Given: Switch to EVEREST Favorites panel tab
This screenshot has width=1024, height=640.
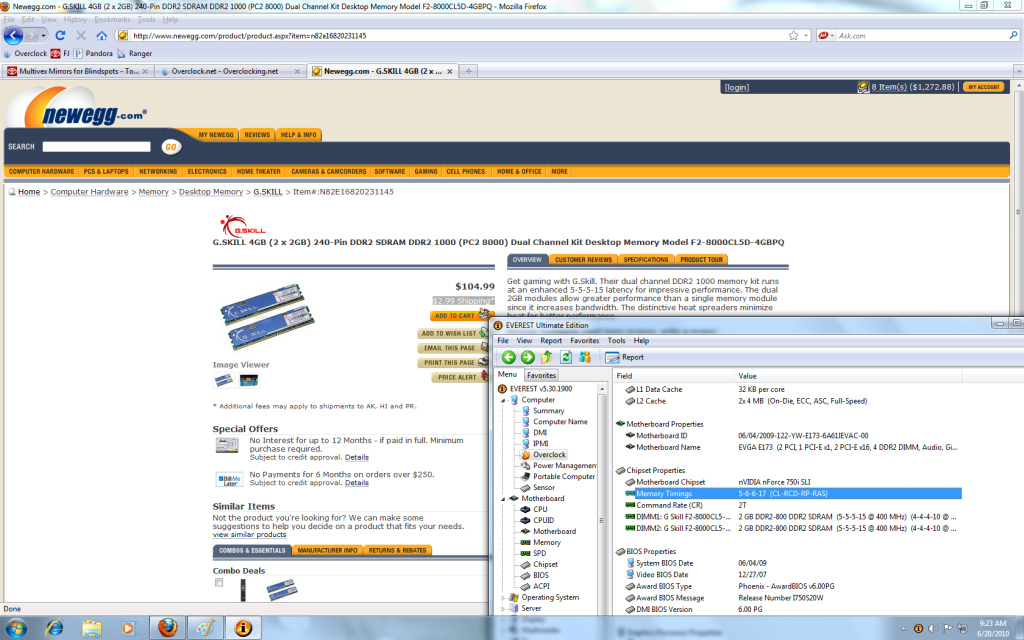Looking at the screenshot, I should [541, 376].
